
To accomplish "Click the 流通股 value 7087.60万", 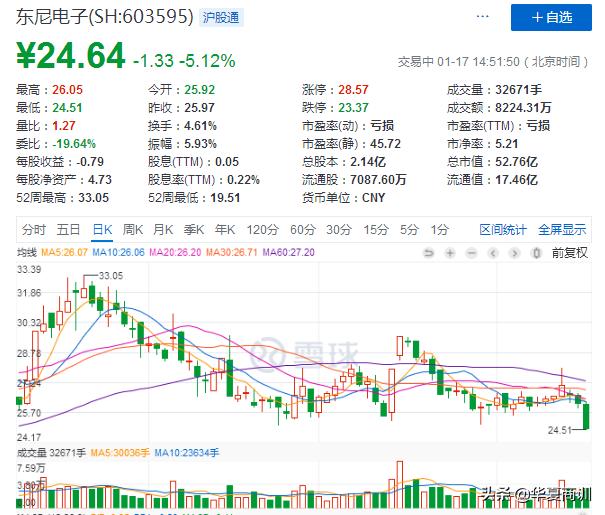I will 378,180.
